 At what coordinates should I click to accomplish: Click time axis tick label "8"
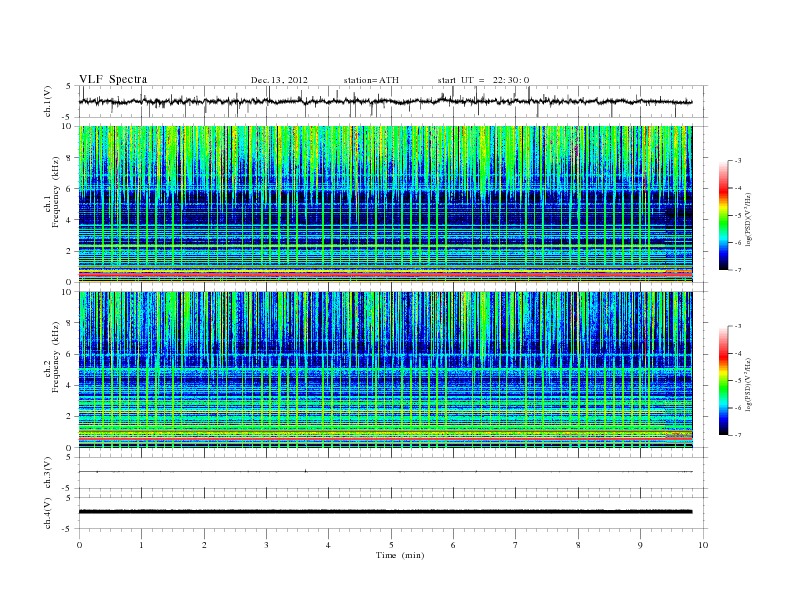(x=578, y=545)
